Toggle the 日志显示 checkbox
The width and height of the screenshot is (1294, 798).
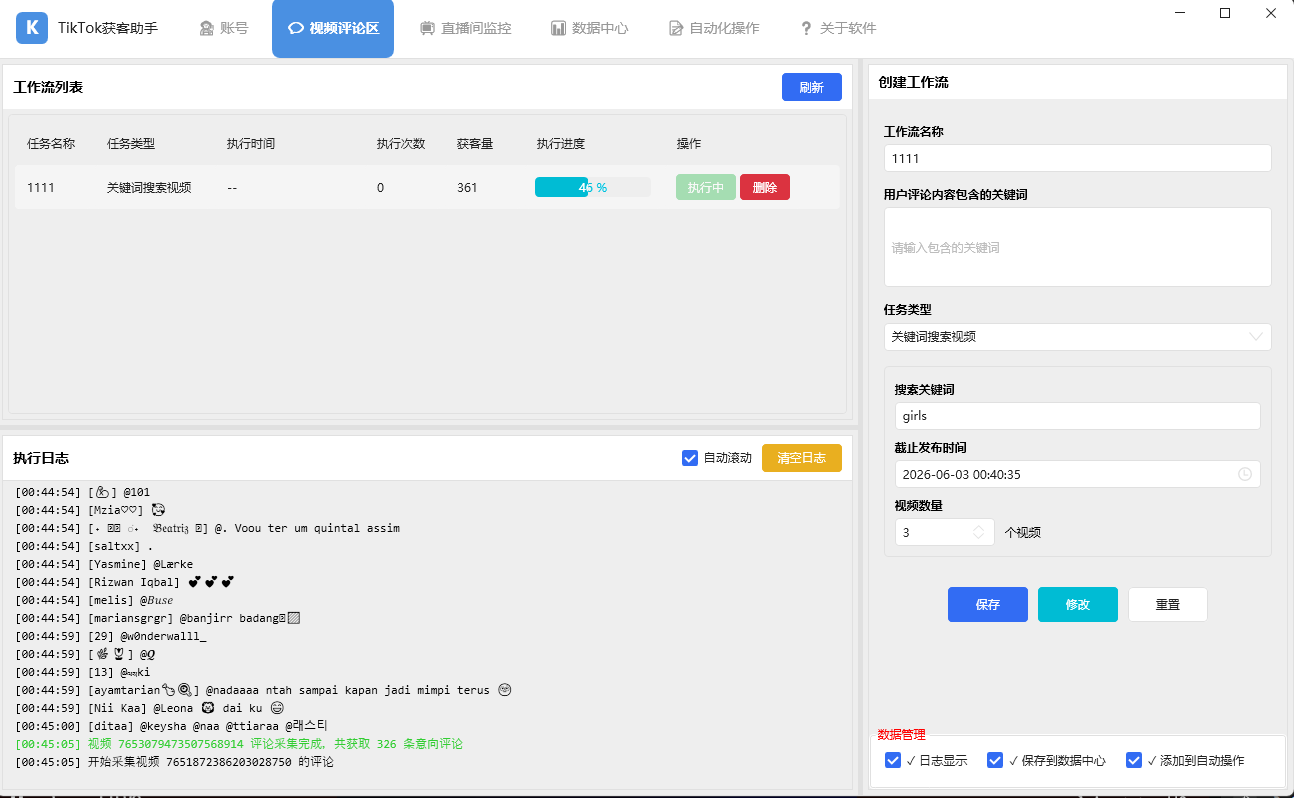893,760
